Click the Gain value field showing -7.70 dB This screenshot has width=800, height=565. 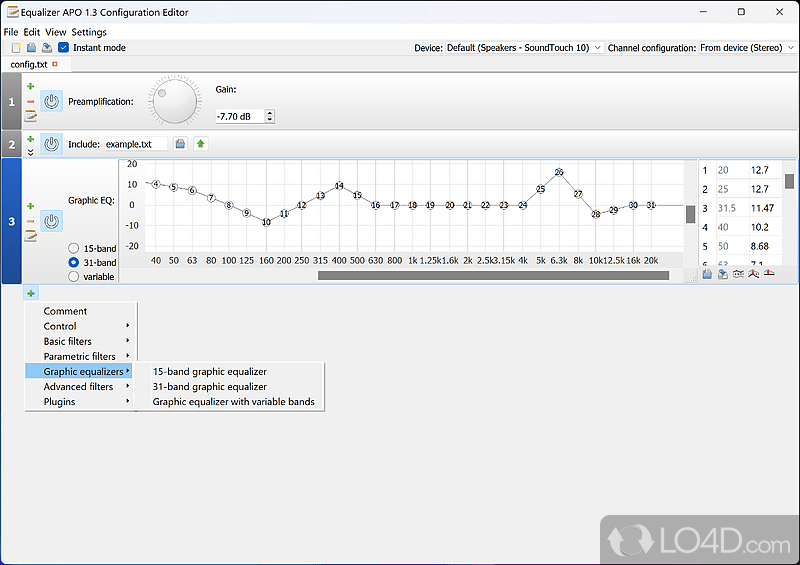coord(240,116)
